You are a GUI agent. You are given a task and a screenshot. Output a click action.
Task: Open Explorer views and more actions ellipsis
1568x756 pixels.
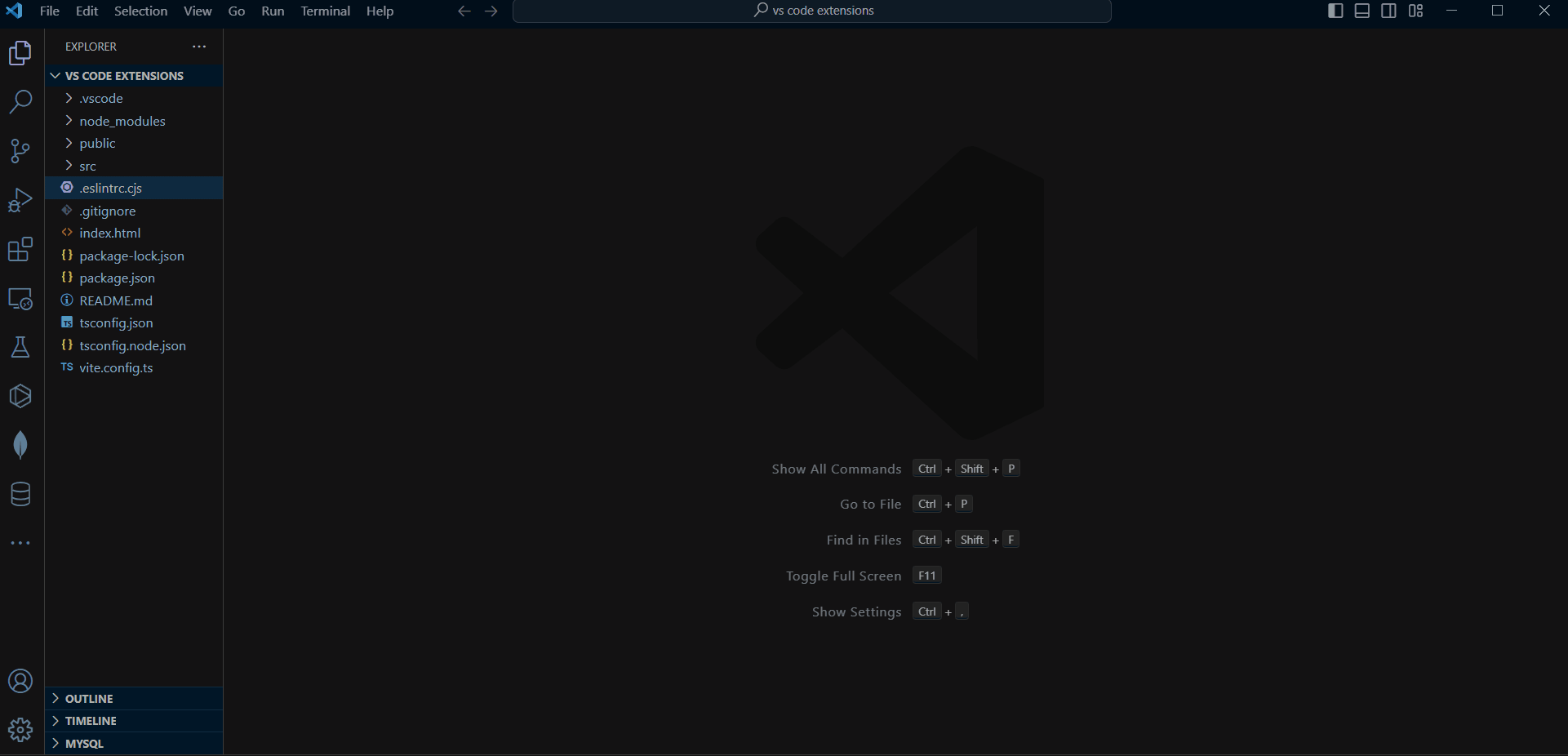point(199,47)
